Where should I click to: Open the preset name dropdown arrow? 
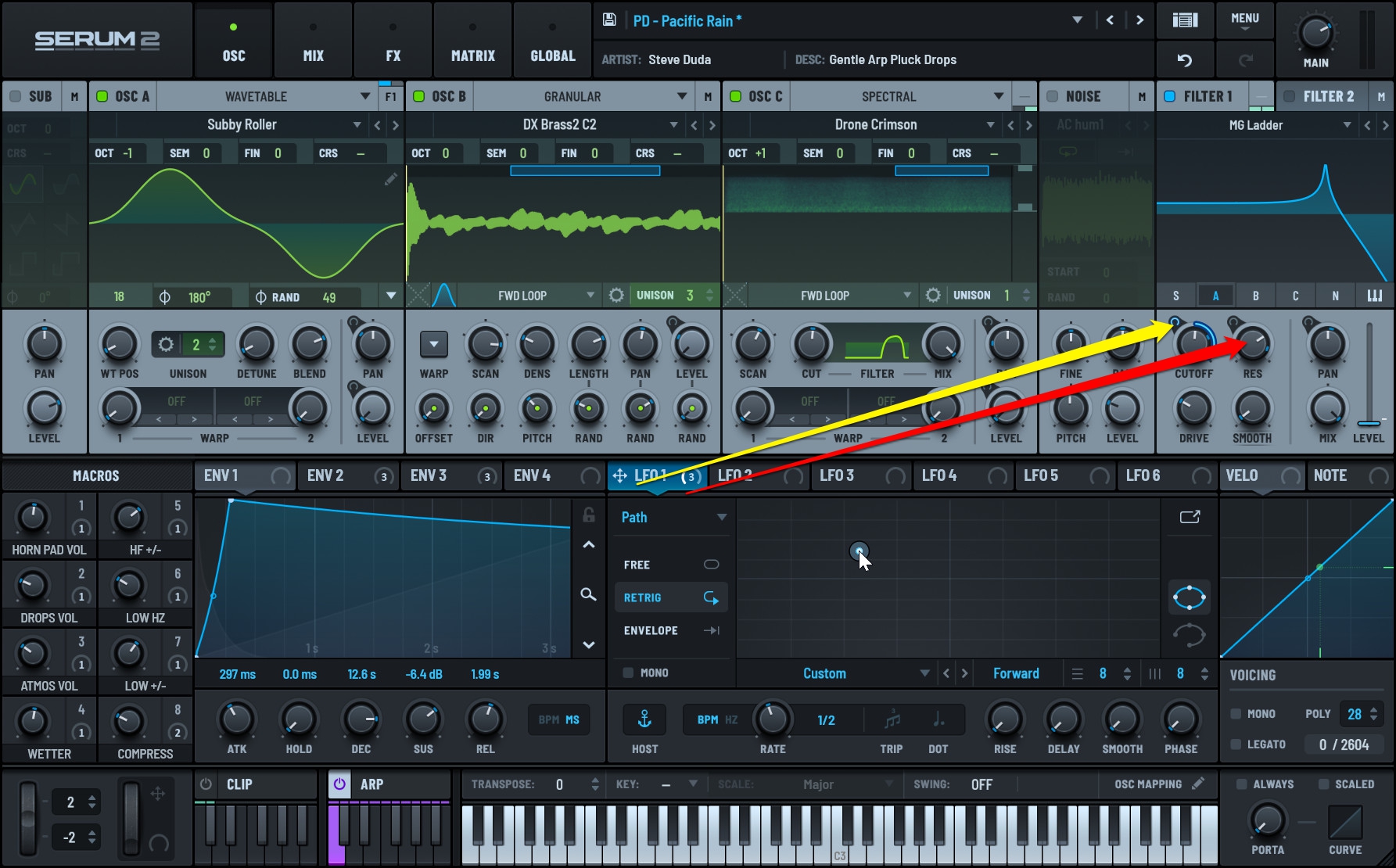point(1077,20)
